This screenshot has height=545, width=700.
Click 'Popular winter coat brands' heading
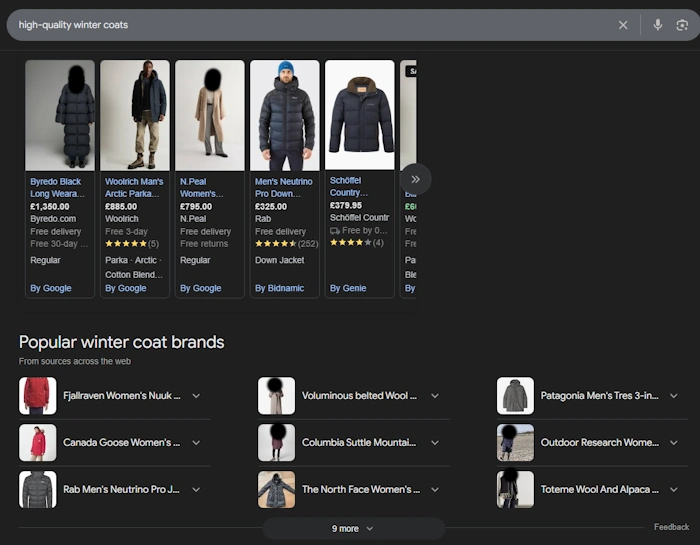(121, 342)
